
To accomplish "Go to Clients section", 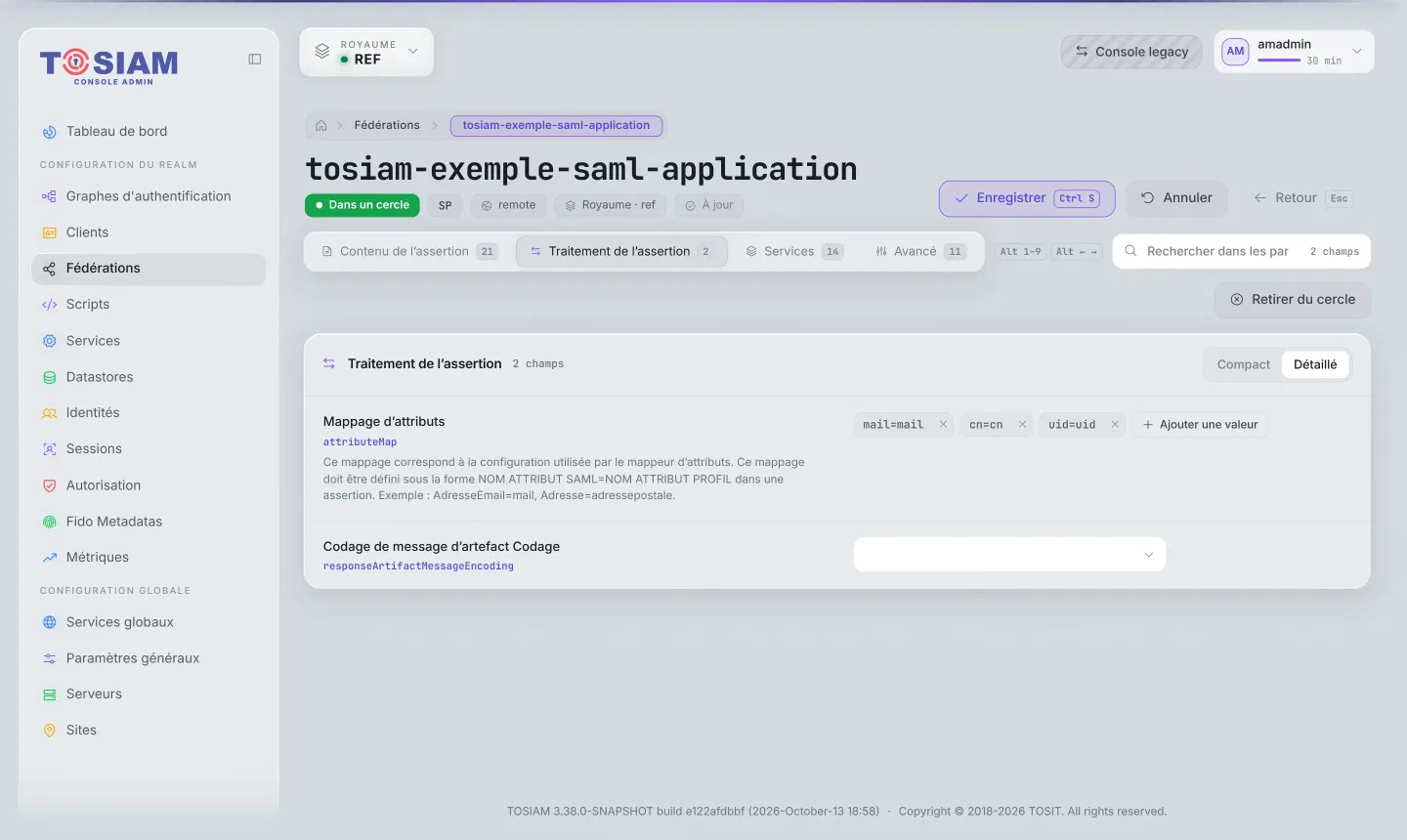I will coord(149,232).
